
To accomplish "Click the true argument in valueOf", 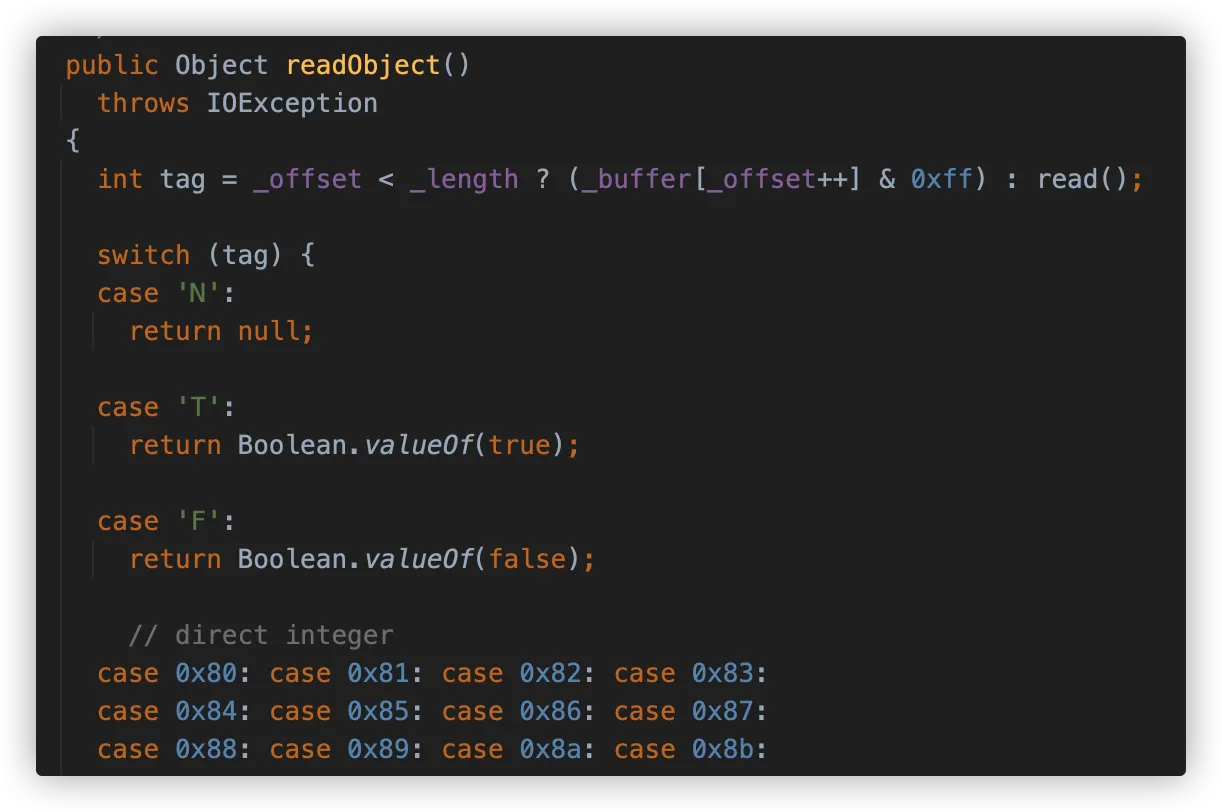I will click(519, 446).
